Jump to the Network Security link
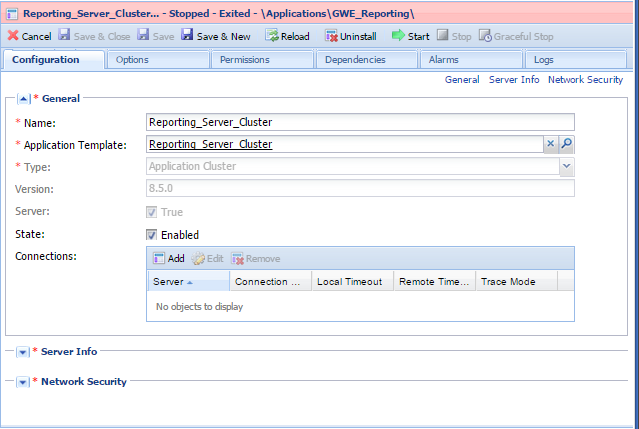639x429 pixels. pyautogui.click(x=585, y=80)
